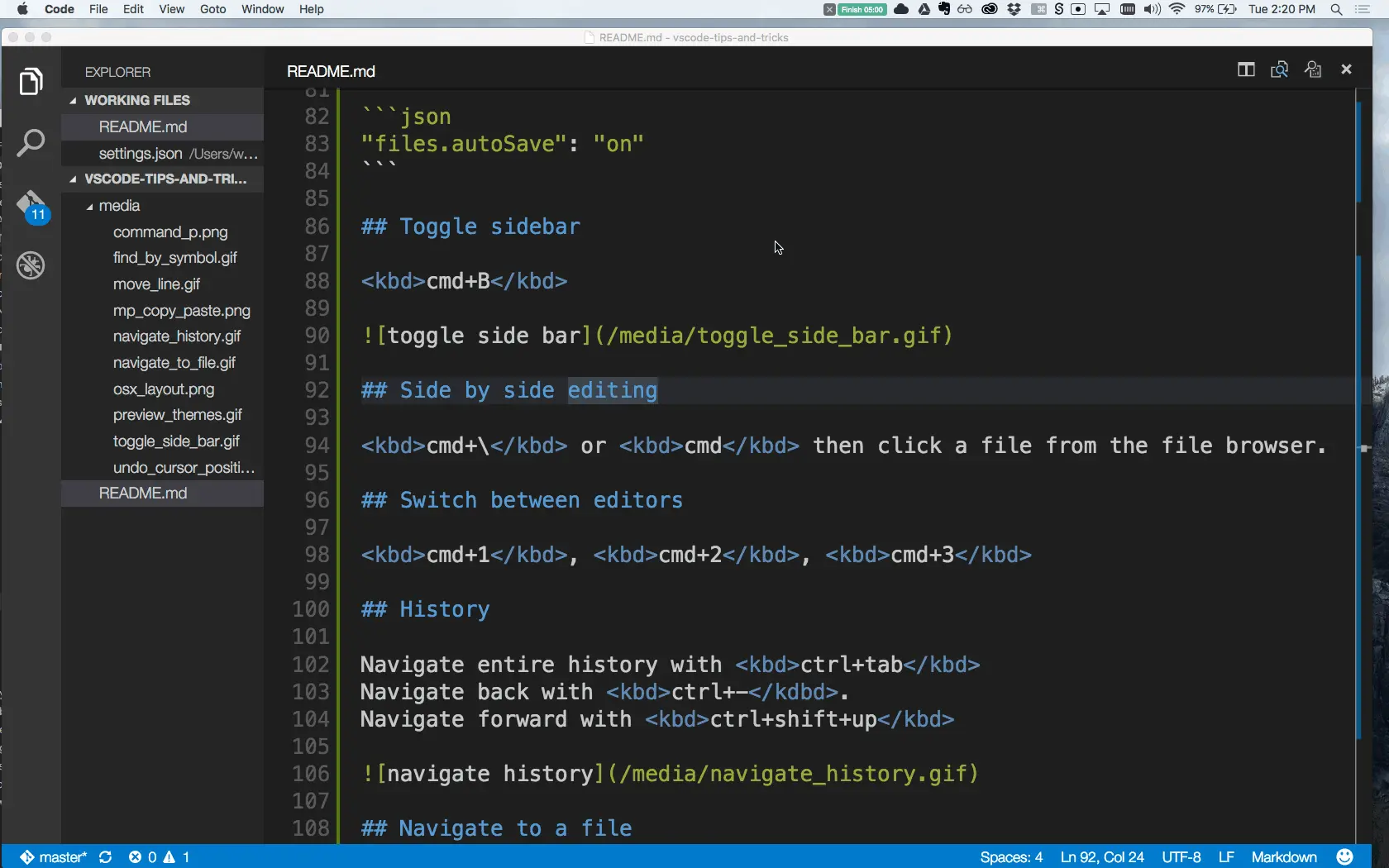Change the LF end of line sequence
The width and height of the screenshot is (1389, 868).
(1226, 857)
